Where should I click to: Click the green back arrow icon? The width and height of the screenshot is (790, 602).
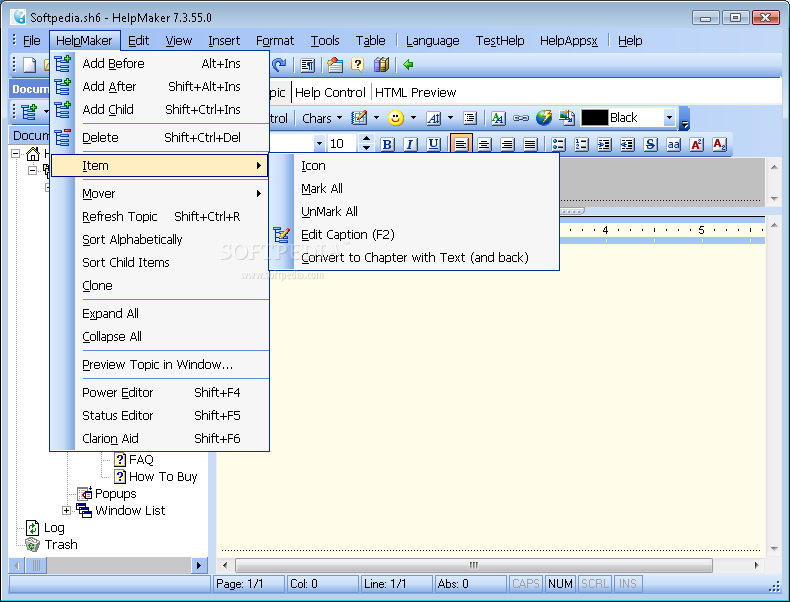click(x=408, y=64)
